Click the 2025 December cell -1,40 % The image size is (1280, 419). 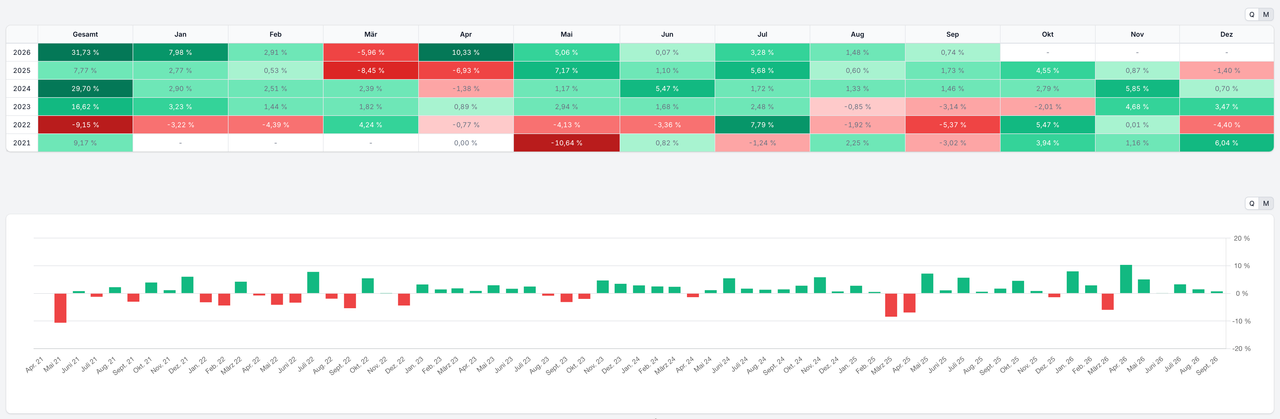pos(1227,70)
